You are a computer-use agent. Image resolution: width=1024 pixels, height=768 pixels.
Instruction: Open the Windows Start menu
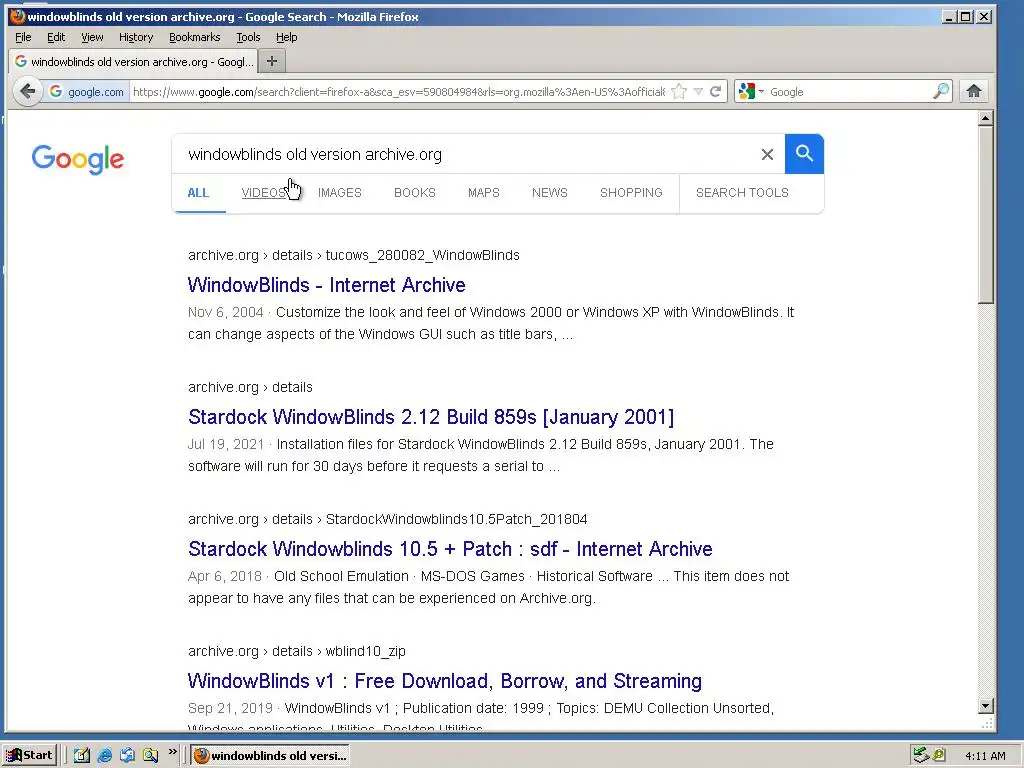pyautogui.click(x=29, y=755)
